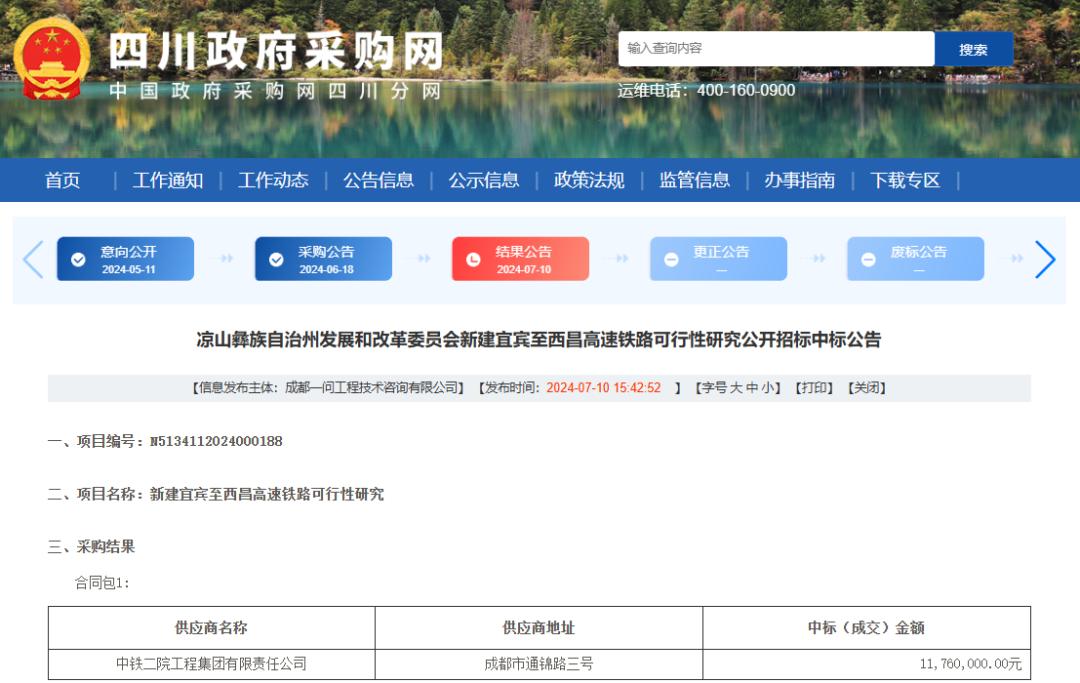
Task: Open the 工作通知 menu item
Action: point(167,180)
